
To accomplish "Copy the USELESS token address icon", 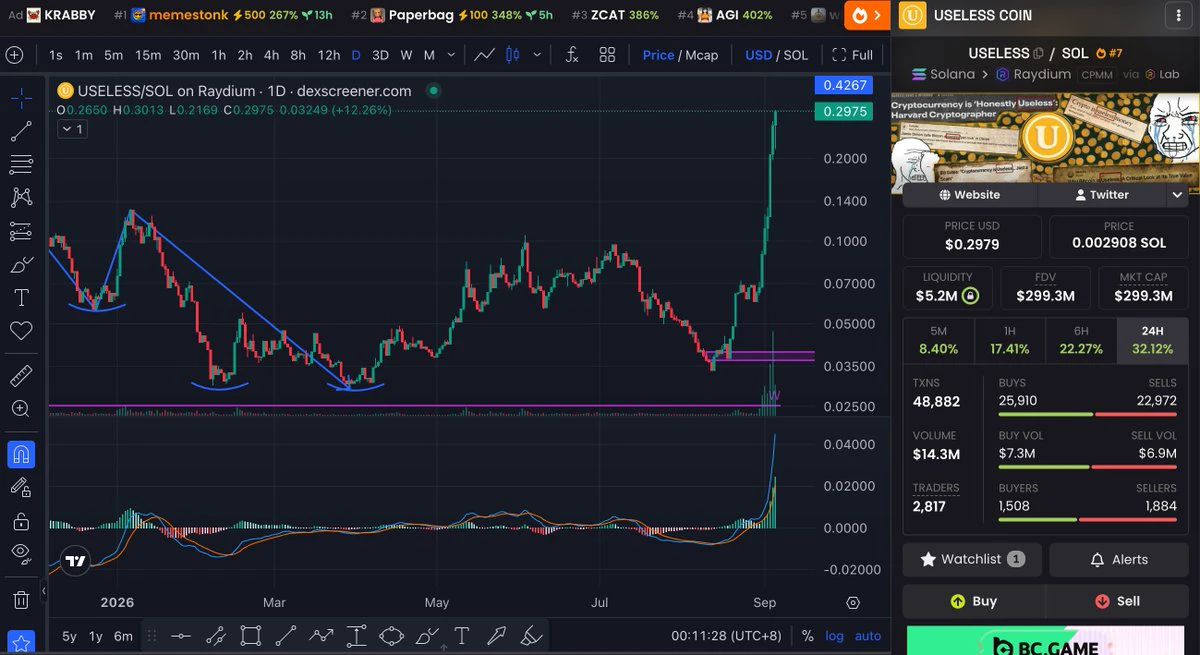I will [x=1038, y=53].
